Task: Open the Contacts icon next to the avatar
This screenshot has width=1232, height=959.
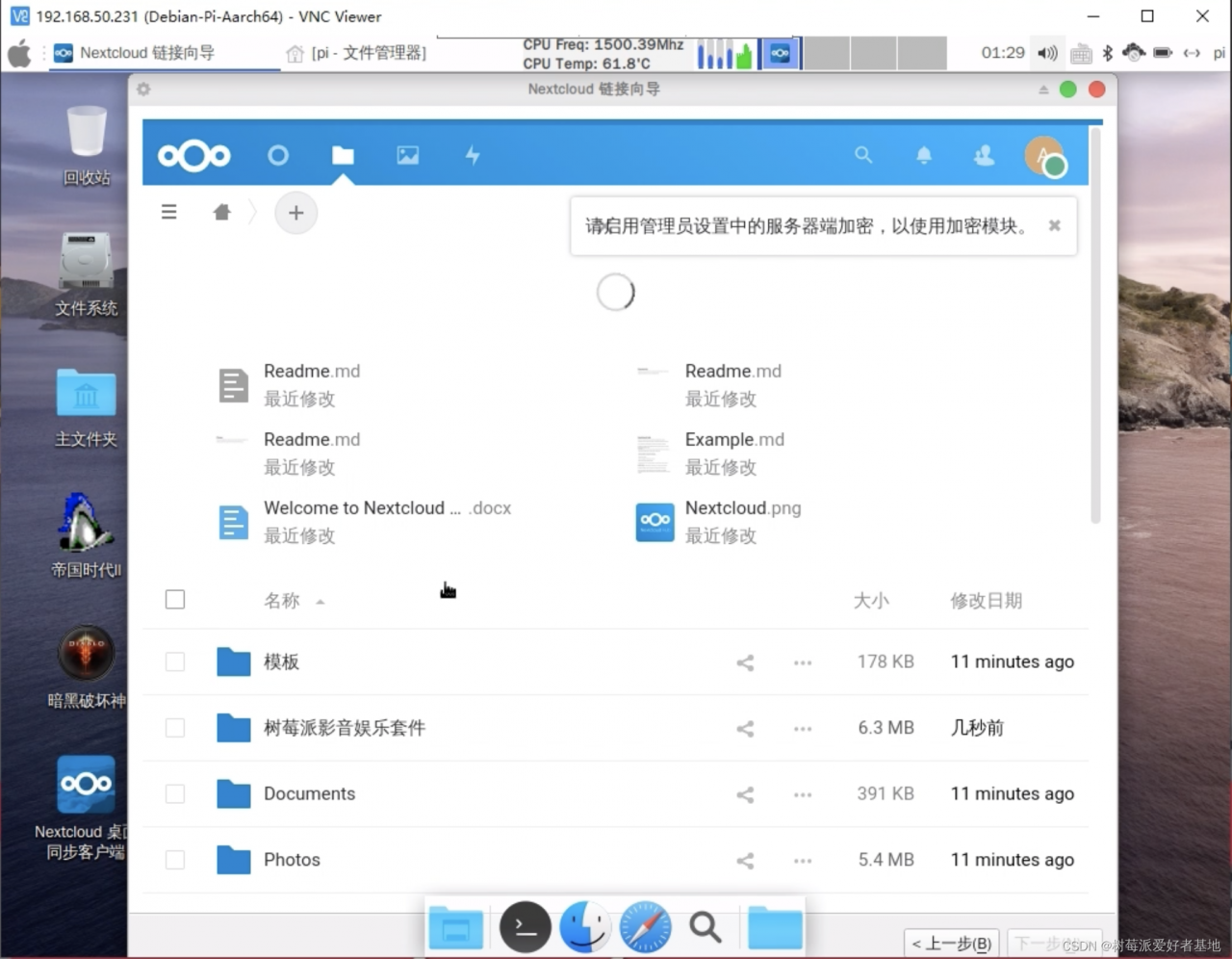Action: coord(983,154)
